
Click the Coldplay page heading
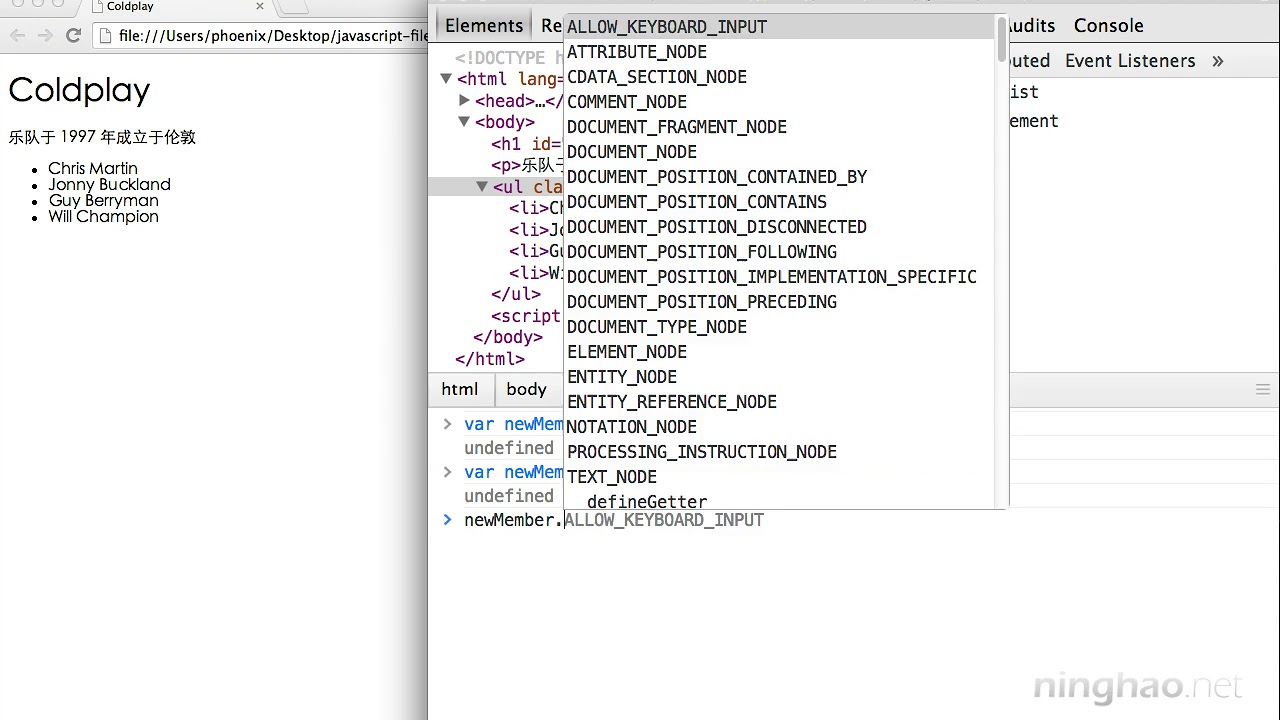(x=79, y=91)
